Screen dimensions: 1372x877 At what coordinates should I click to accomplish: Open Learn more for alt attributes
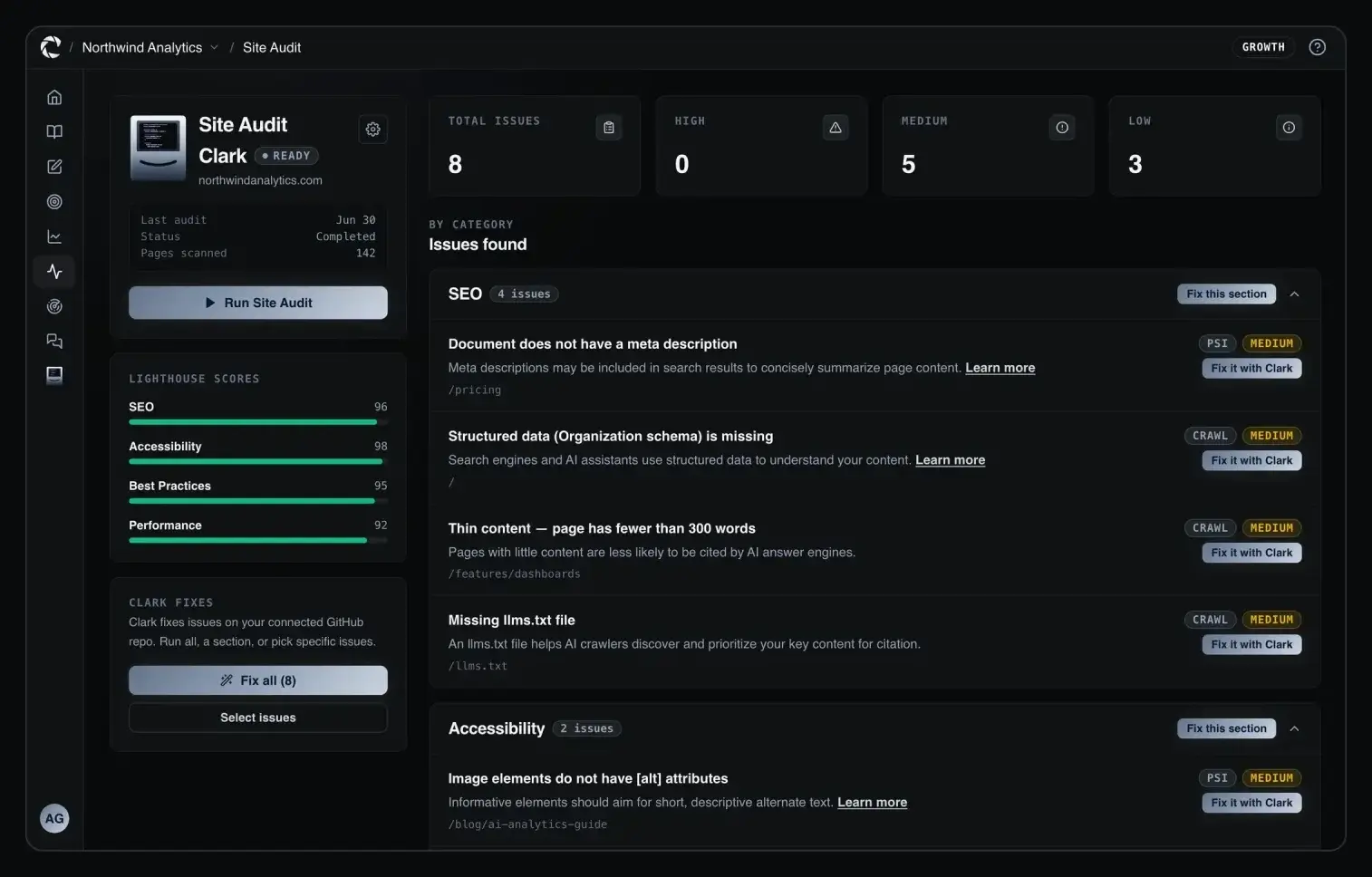872,803
